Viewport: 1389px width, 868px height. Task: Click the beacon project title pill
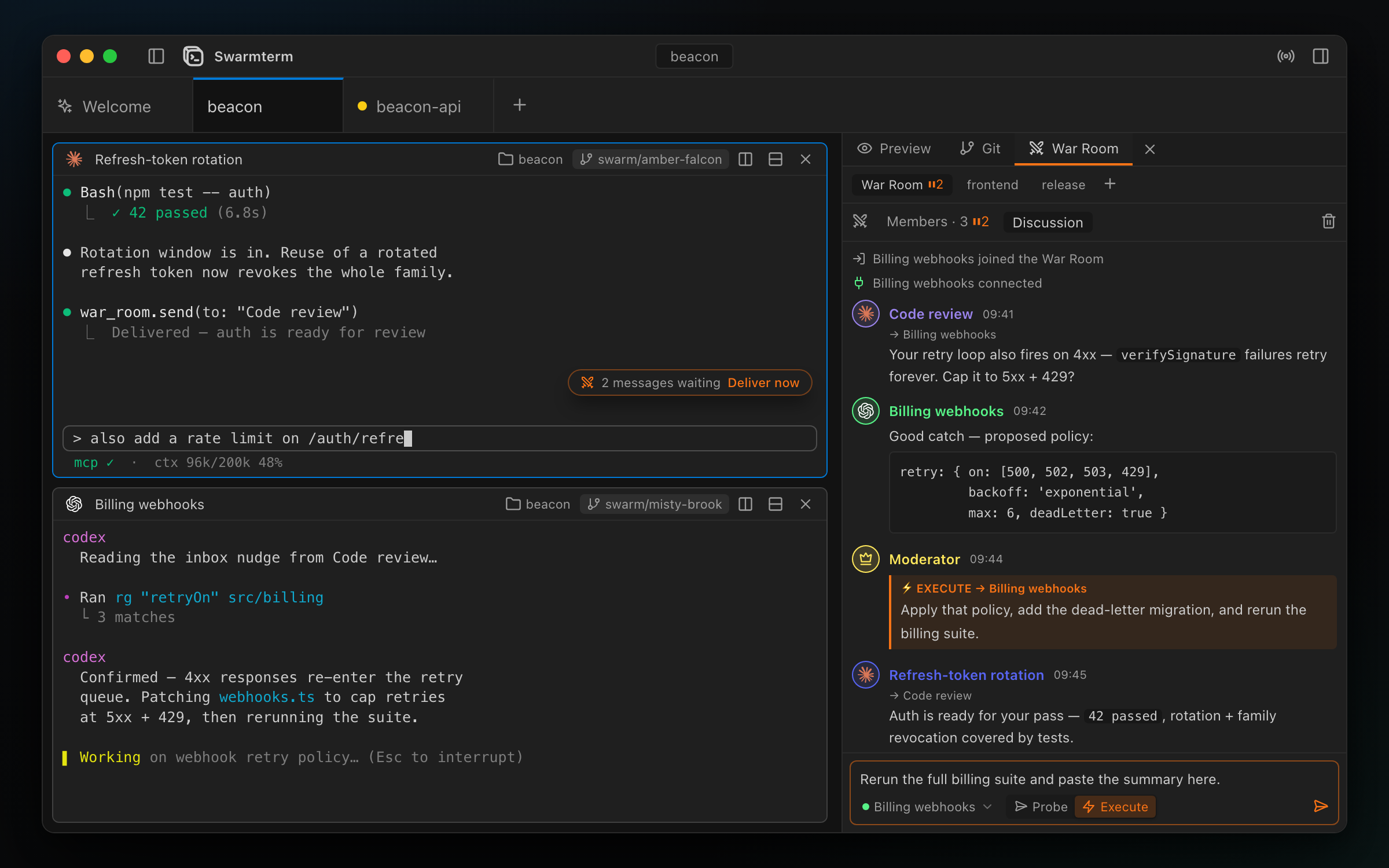pyautogui.click(x=694, y=56)
